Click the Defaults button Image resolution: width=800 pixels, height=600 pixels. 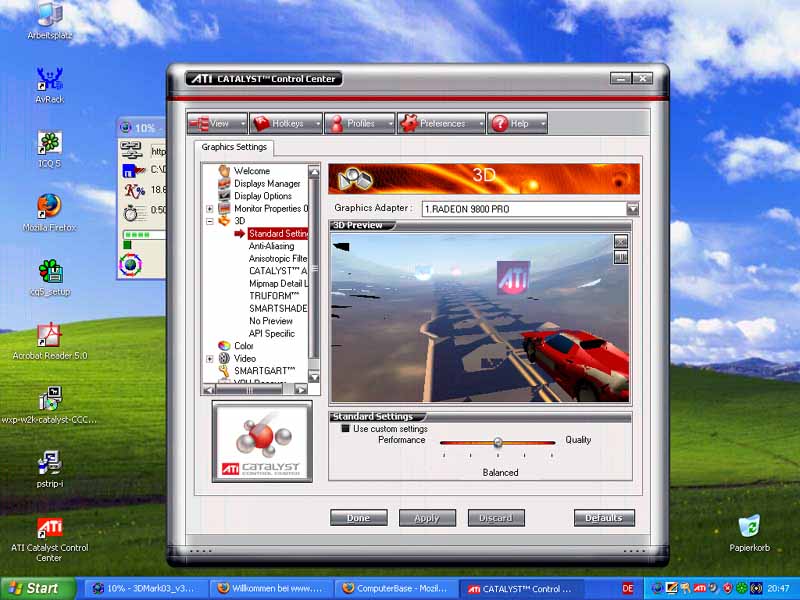pyautogui.click(x=604, y=518)
